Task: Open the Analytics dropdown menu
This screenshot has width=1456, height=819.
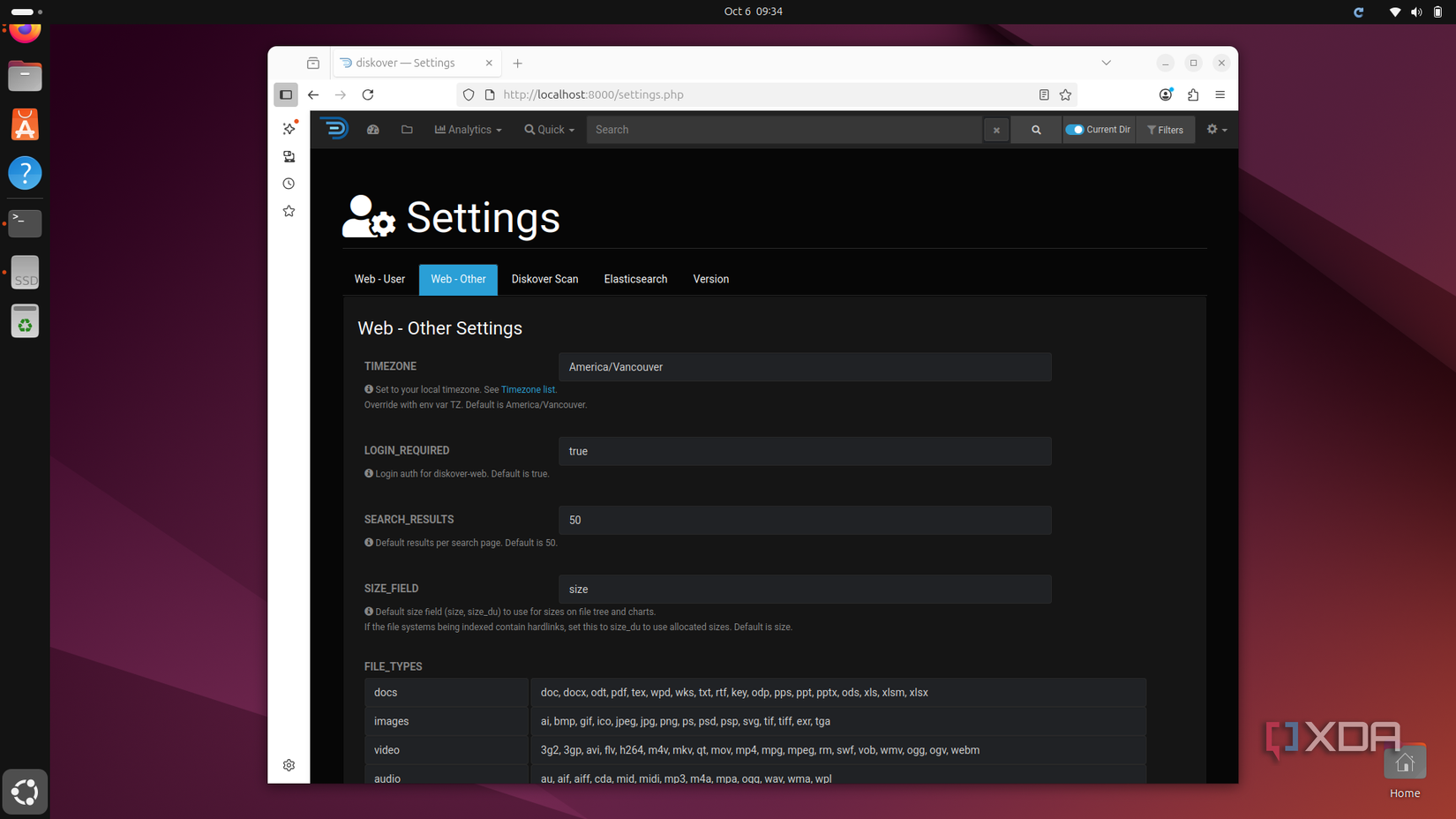Action: click(x=468, y=129)
